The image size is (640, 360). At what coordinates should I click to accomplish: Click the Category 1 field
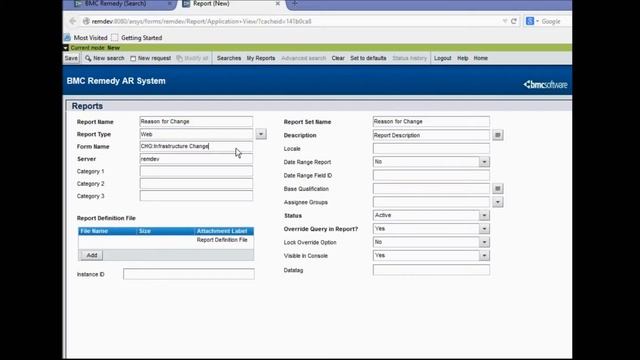[196, 171]
